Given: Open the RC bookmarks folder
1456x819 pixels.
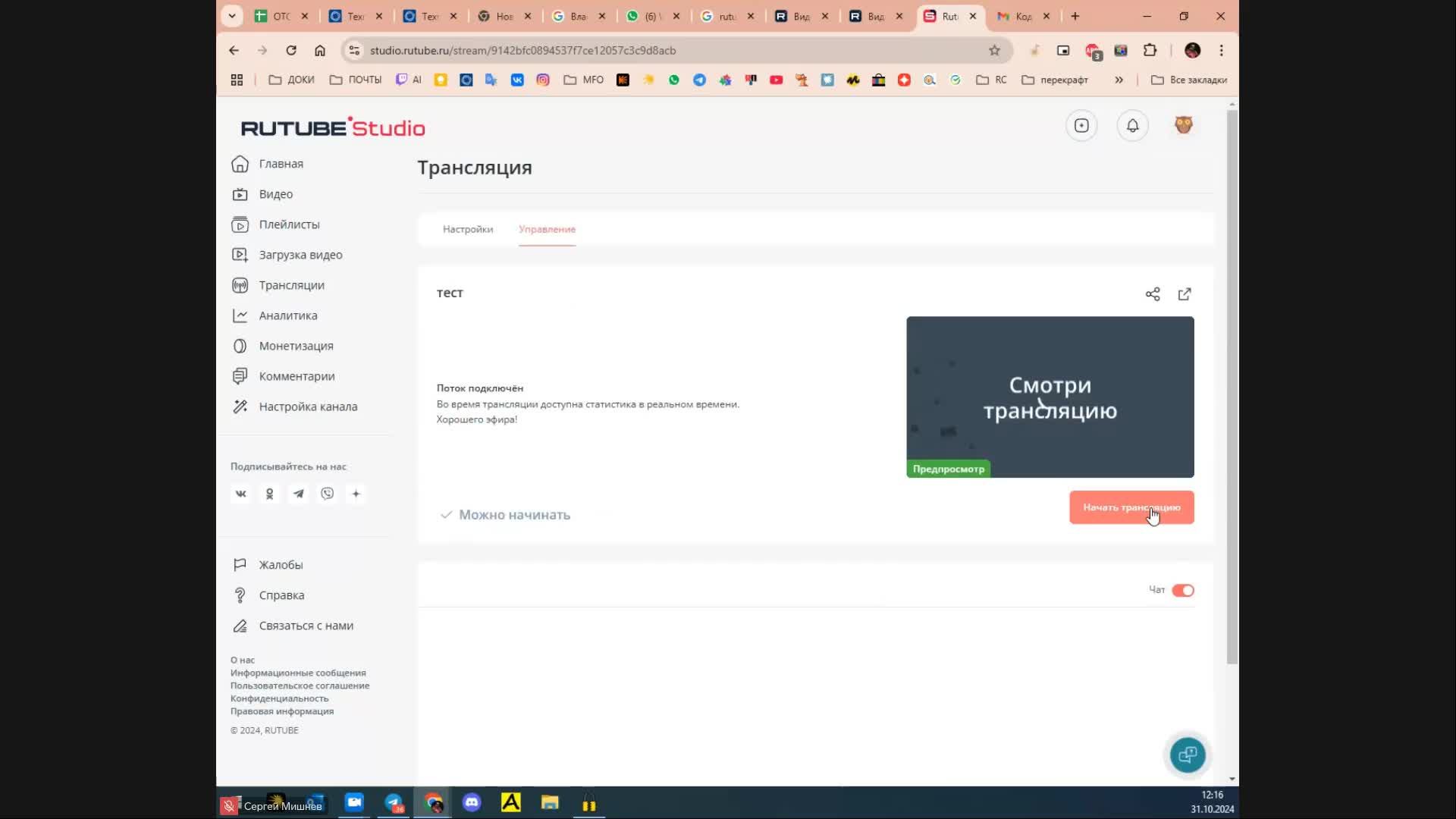Looking at the screenshot, I should click(x=992, y=80).
